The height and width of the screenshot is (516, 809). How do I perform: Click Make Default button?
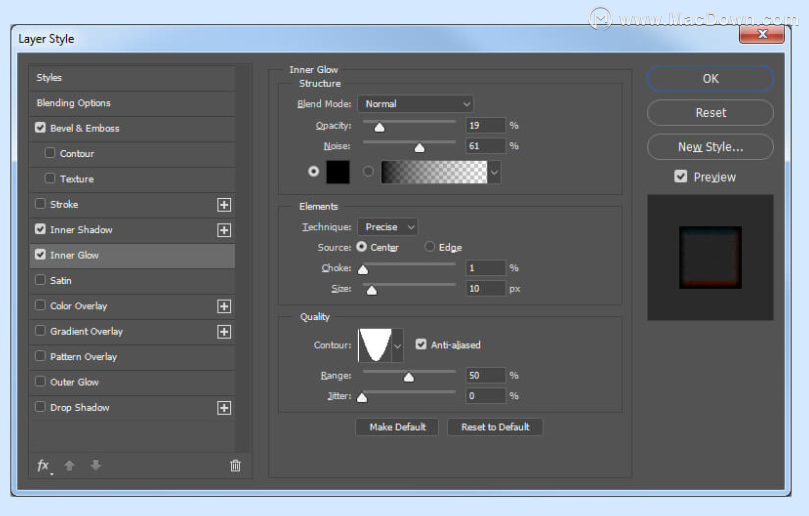click(397, 427)
